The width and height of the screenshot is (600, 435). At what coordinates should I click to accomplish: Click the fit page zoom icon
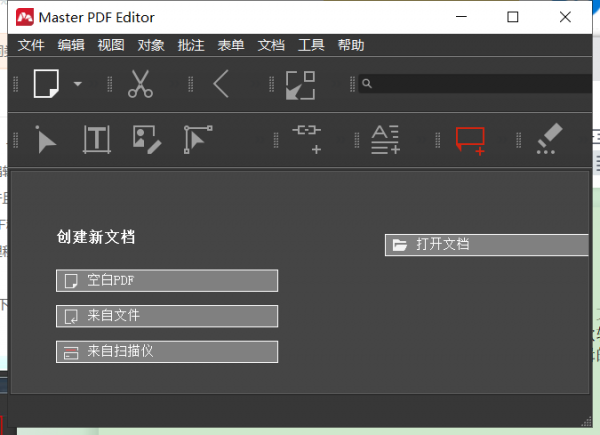click(x=300, y=85)
